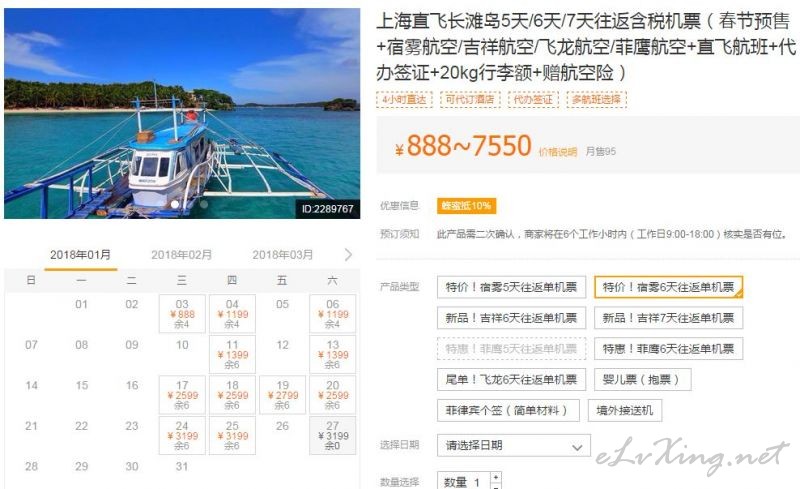Click the quantity input field
800x489 pixels.
464,481
